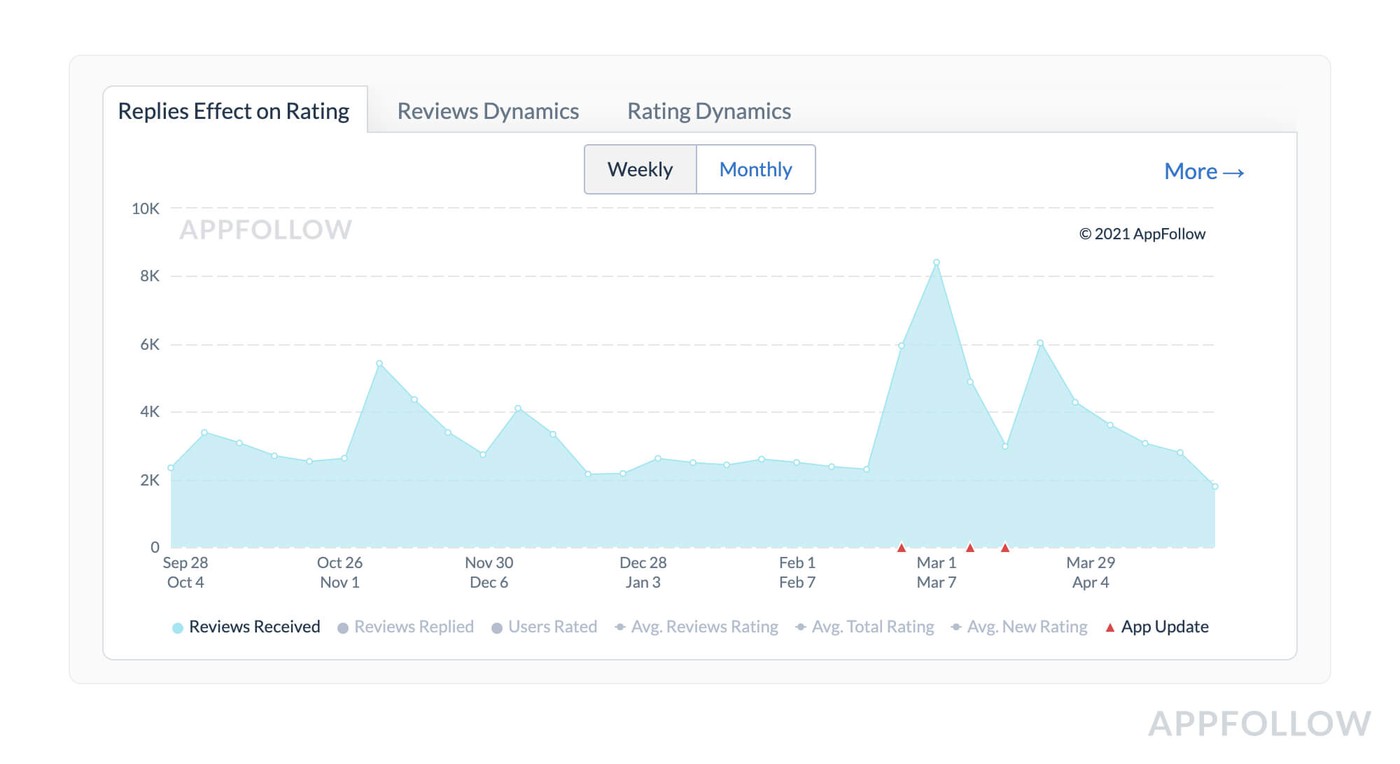Image resolution: width=1400 pixels, height=764 pixels.
Task: Click the leftmost red app update triangle on axis
Action: point(901,547)
